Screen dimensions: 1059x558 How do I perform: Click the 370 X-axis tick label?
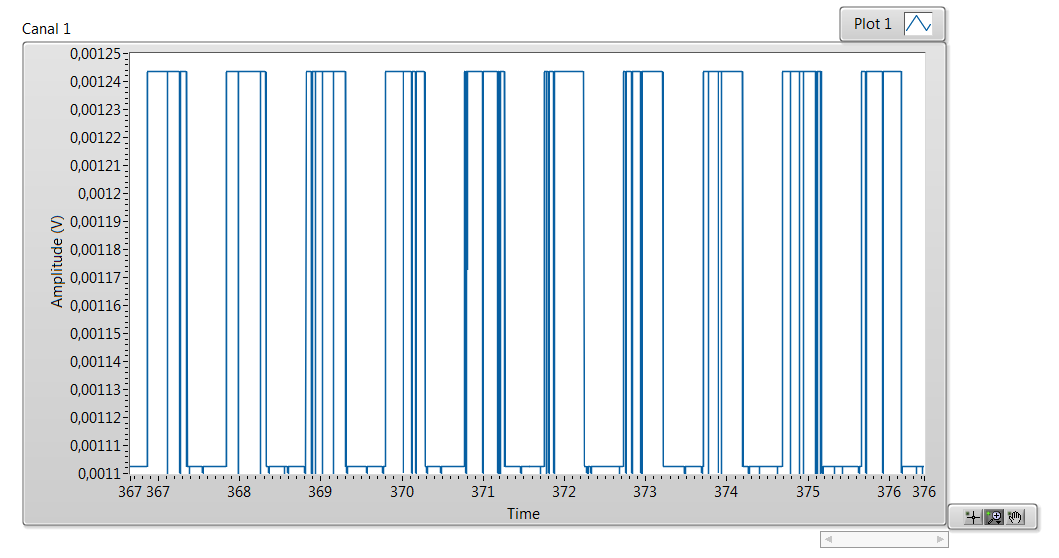[x=402, y=492]
